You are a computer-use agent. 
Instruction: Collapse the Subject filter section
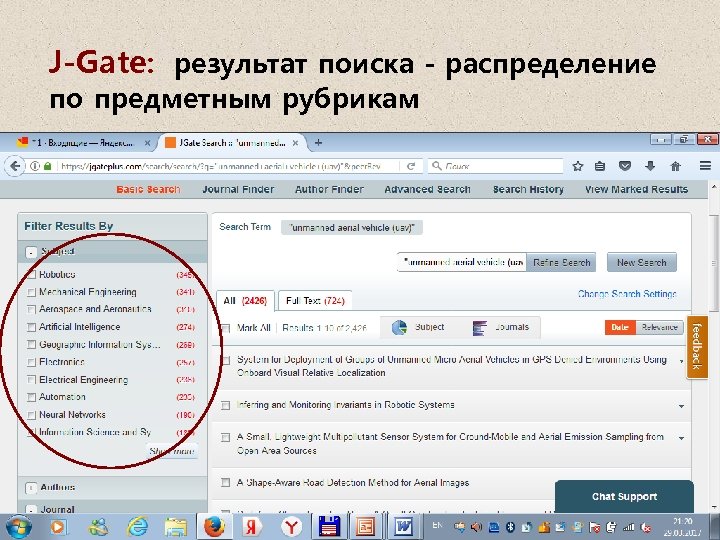(31, 252)
